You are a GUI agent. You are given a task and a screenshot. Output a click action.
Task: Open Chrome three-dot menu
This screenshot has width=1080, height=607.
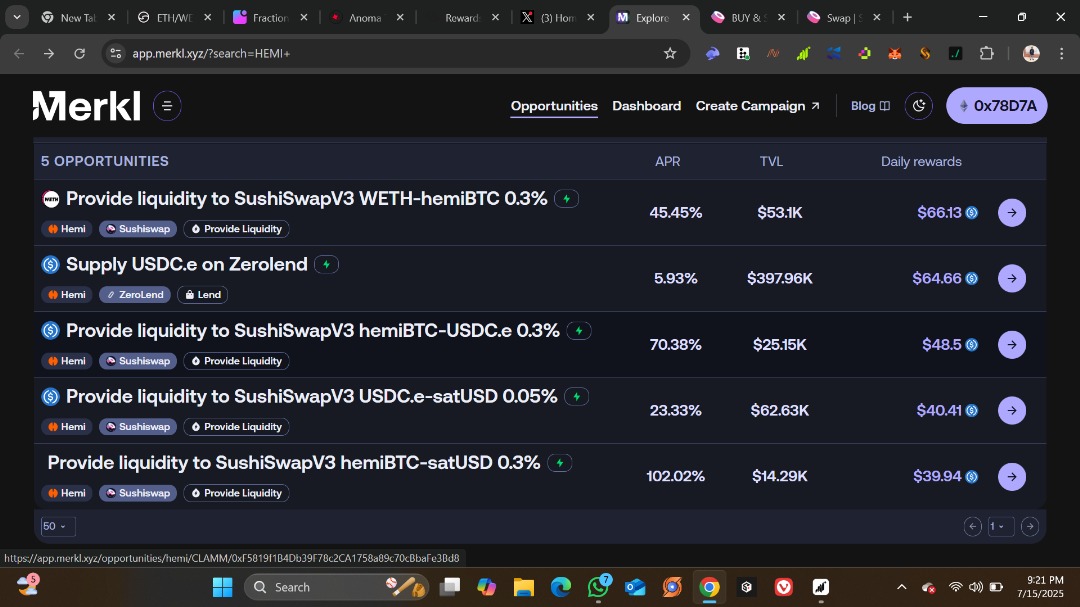click(x=1061, y=53)
